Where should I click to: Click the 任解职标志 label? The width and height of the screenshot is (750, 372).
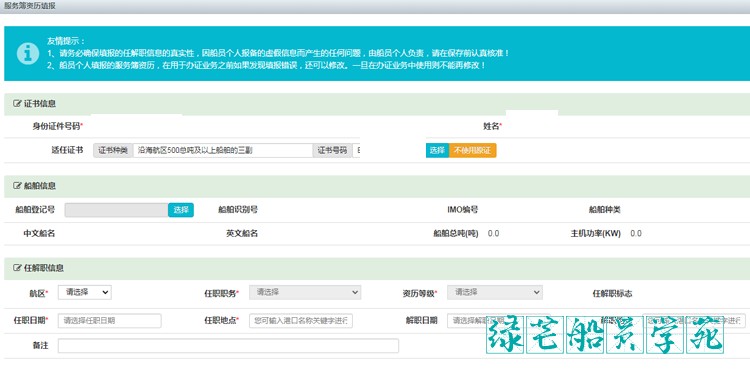pyautogui.click(x=612, y=294)
